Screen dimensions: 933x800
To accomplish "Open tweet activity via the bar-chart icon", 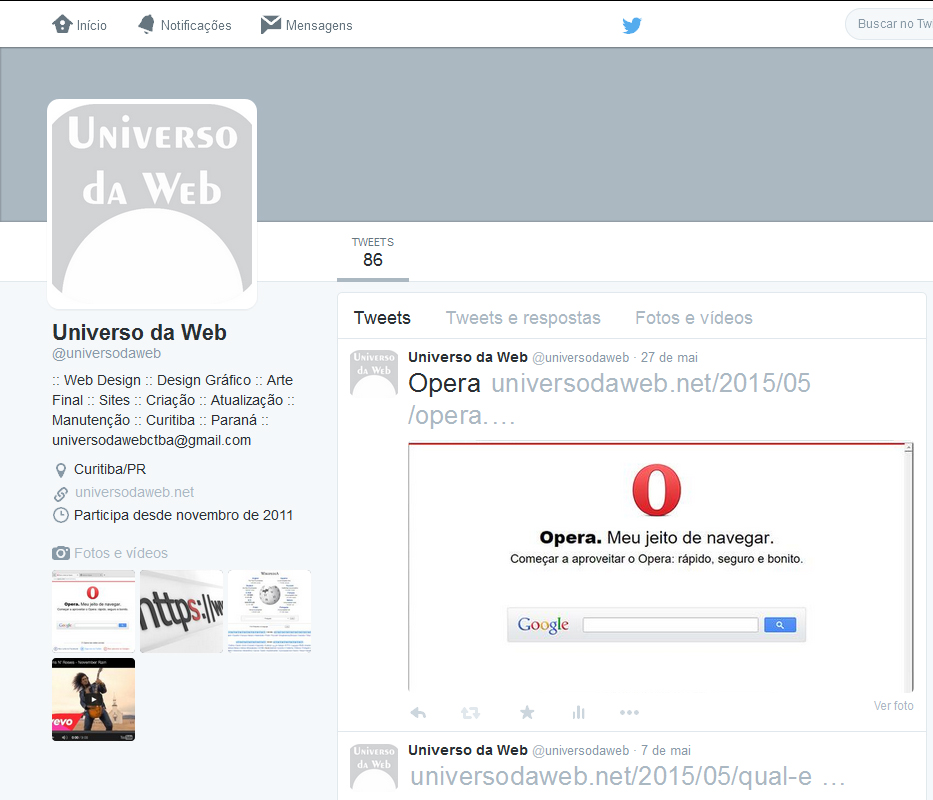I will click(578, 712).
